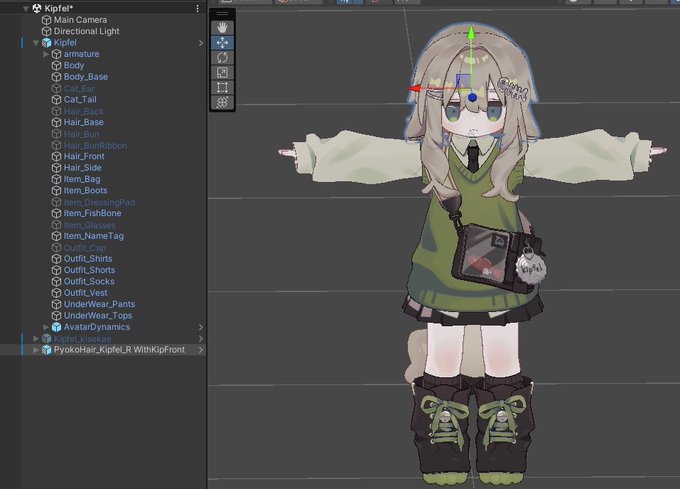
Task: Click the Unity logo icon beside Kipfel scene
Action: 37,8
